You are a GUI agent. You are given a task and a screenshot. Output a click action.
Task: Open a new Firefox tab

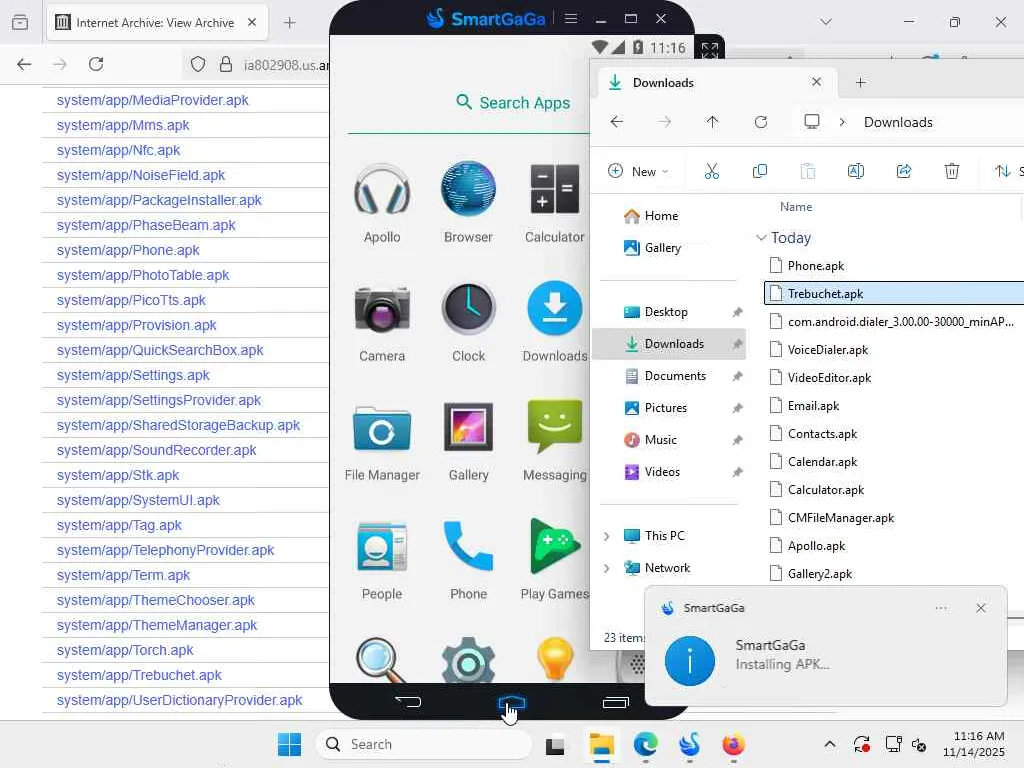[x=290, y=23]
